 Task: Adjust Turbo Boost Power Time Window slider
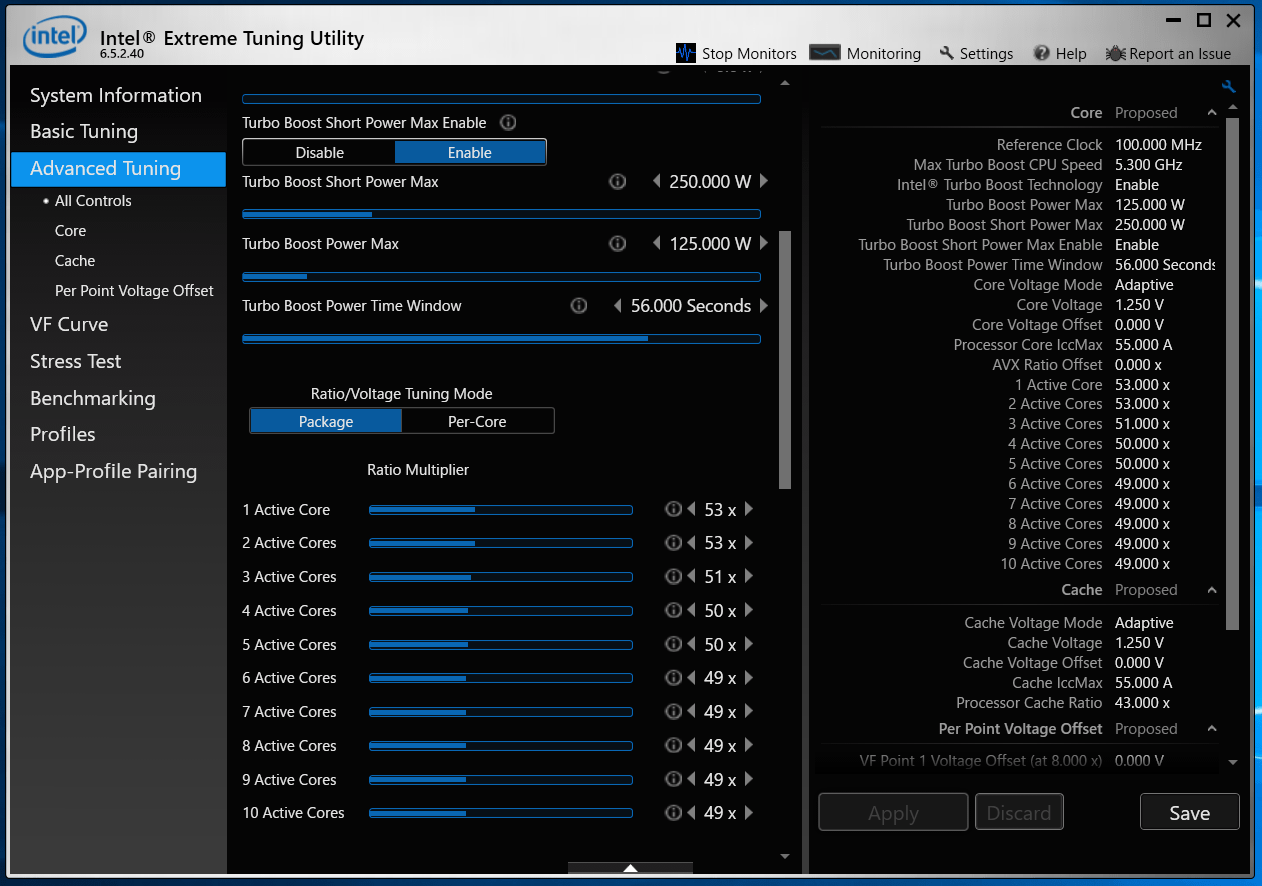(x=501, y=339)
